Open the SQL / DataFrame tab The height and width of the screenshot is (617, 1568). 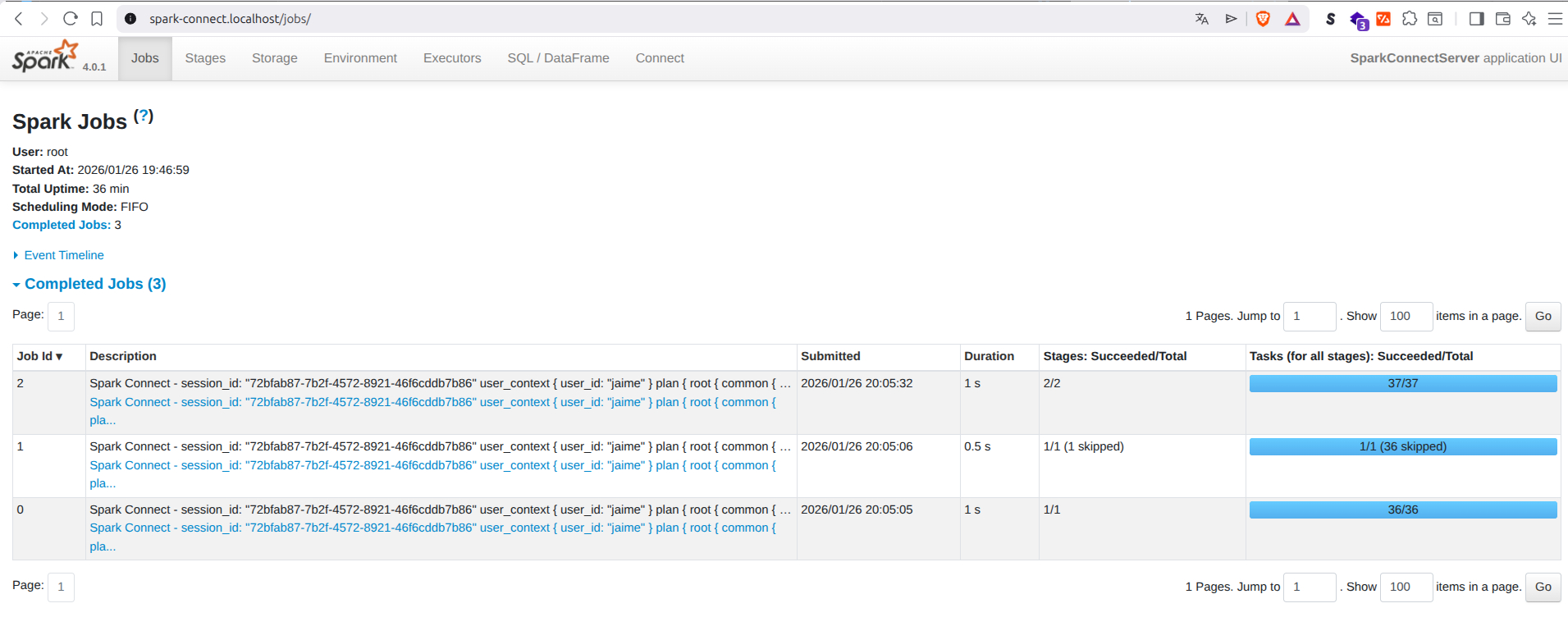point(558,58)
